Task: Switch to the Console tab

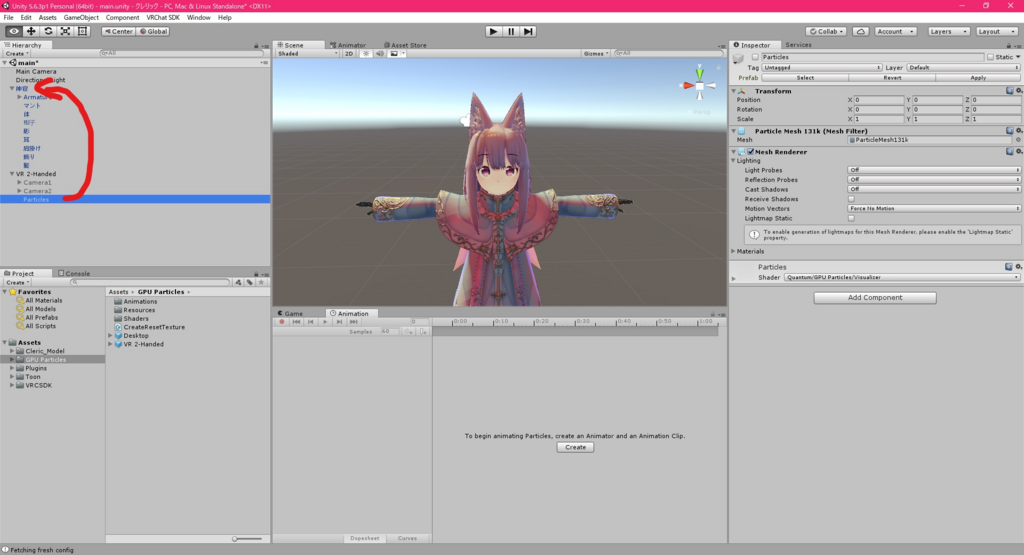Action: pyautogui.click(x=74, y=274)
